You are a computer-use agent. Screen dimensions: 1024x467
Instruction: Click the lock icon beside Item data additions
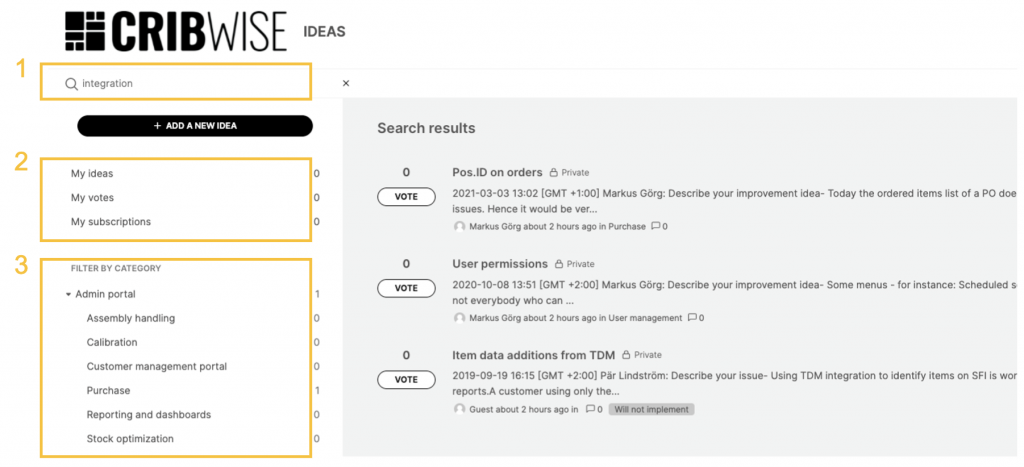tap(625, 355)
